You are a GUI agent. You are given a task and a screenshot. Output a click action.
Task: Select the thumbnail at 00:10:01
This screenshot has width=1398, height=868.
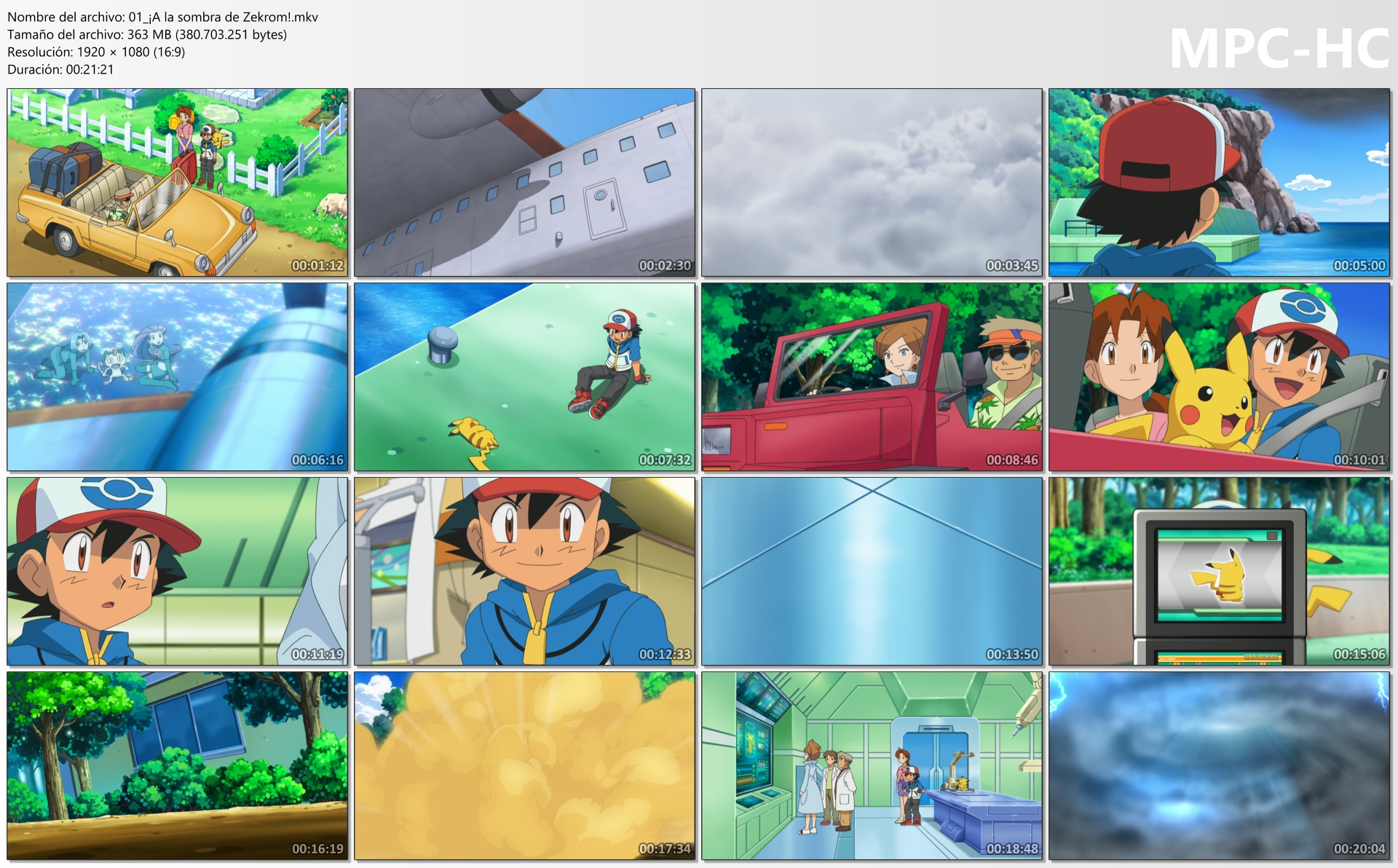pyautogui.click(x=1220, y=377)
